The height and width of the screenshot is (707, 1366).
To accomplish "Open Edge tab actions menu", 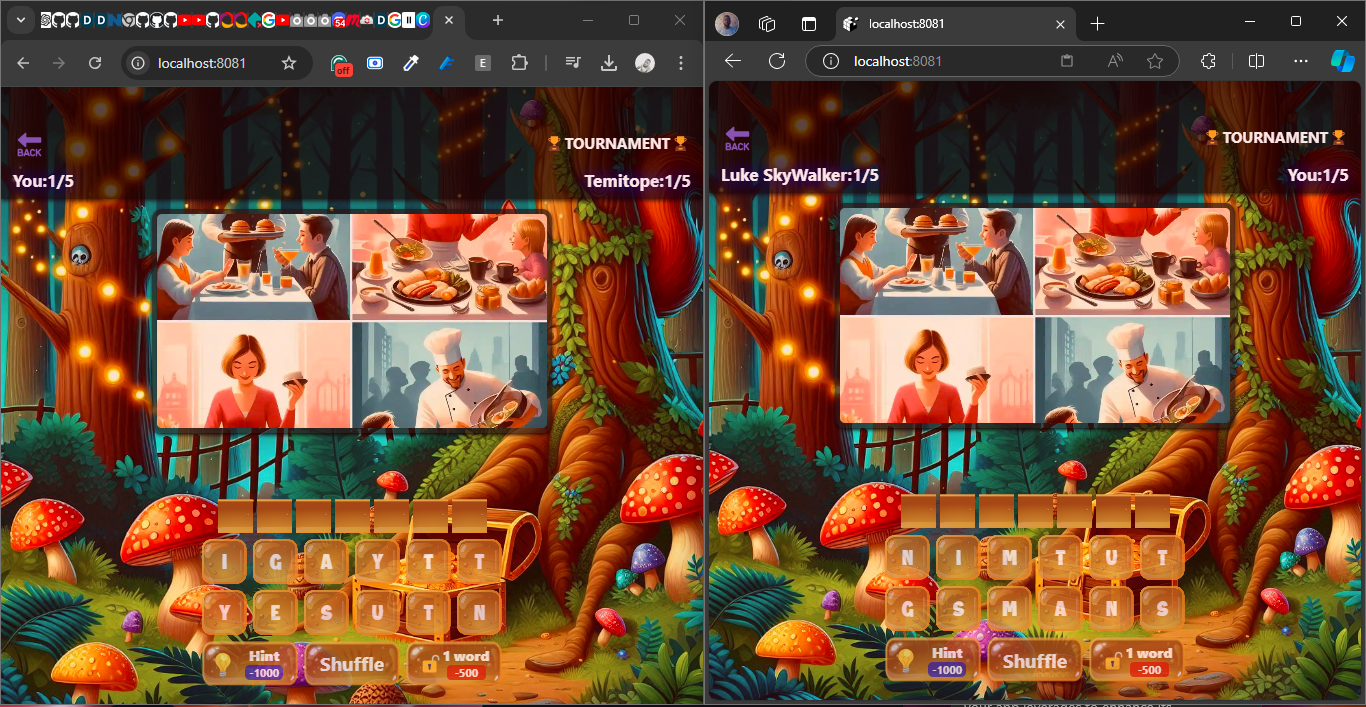I will click(809, 23).
